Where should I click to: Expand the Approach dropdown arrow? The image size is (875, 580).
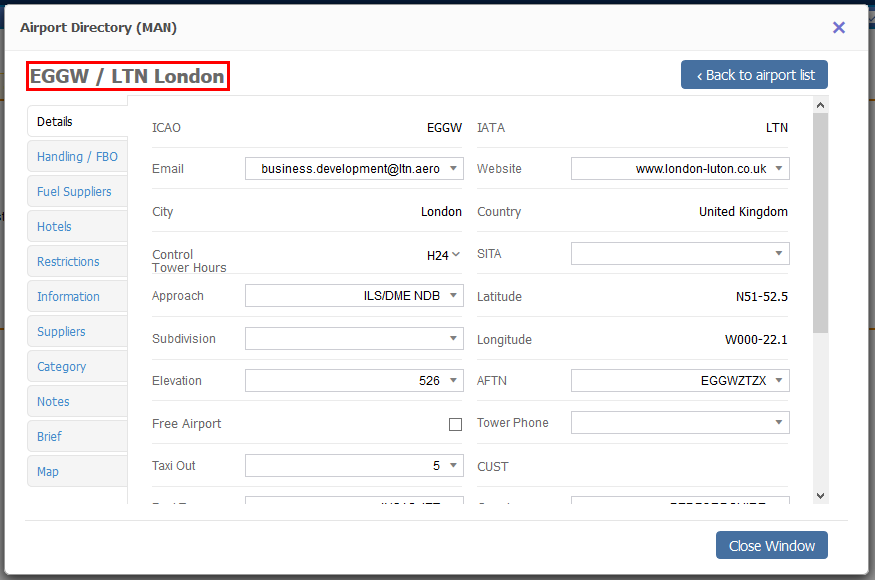(x=453, y=295)
